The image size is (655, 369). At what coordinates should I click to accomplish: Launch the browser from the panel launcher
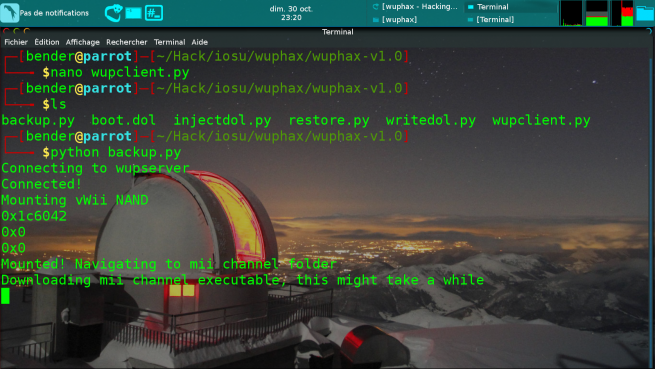coord(113,13)
